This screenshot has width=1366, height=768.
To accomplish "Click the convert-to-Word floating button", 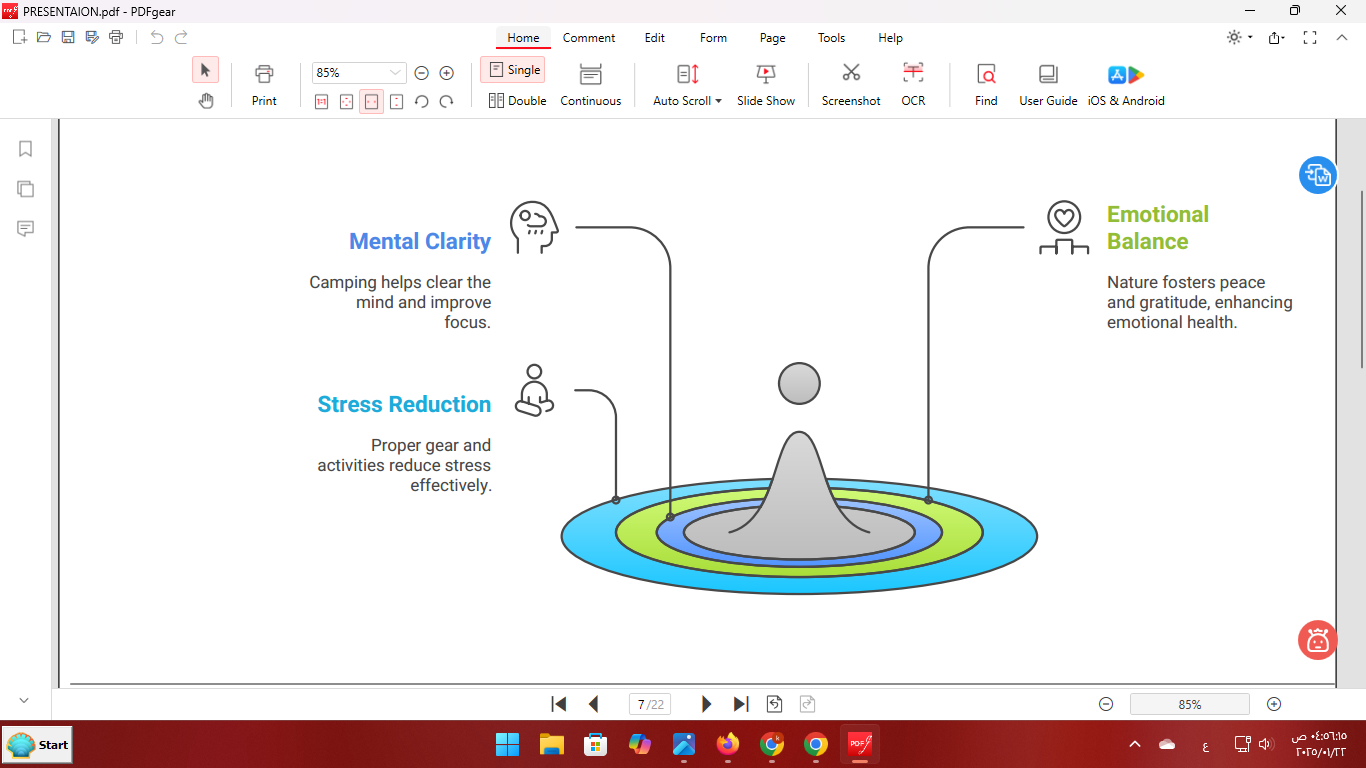I will click(x=1317, y=175).
